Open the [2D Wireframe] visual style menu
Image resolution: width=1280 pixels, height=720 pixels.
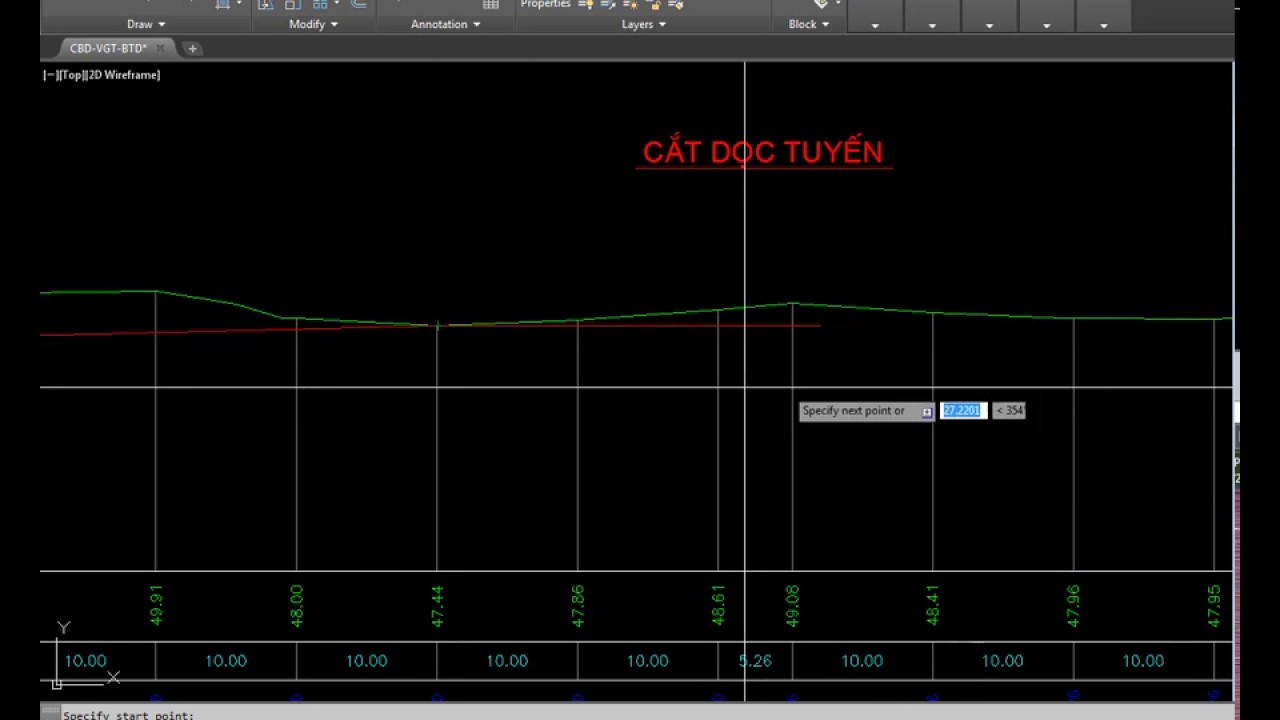[123, 75]
